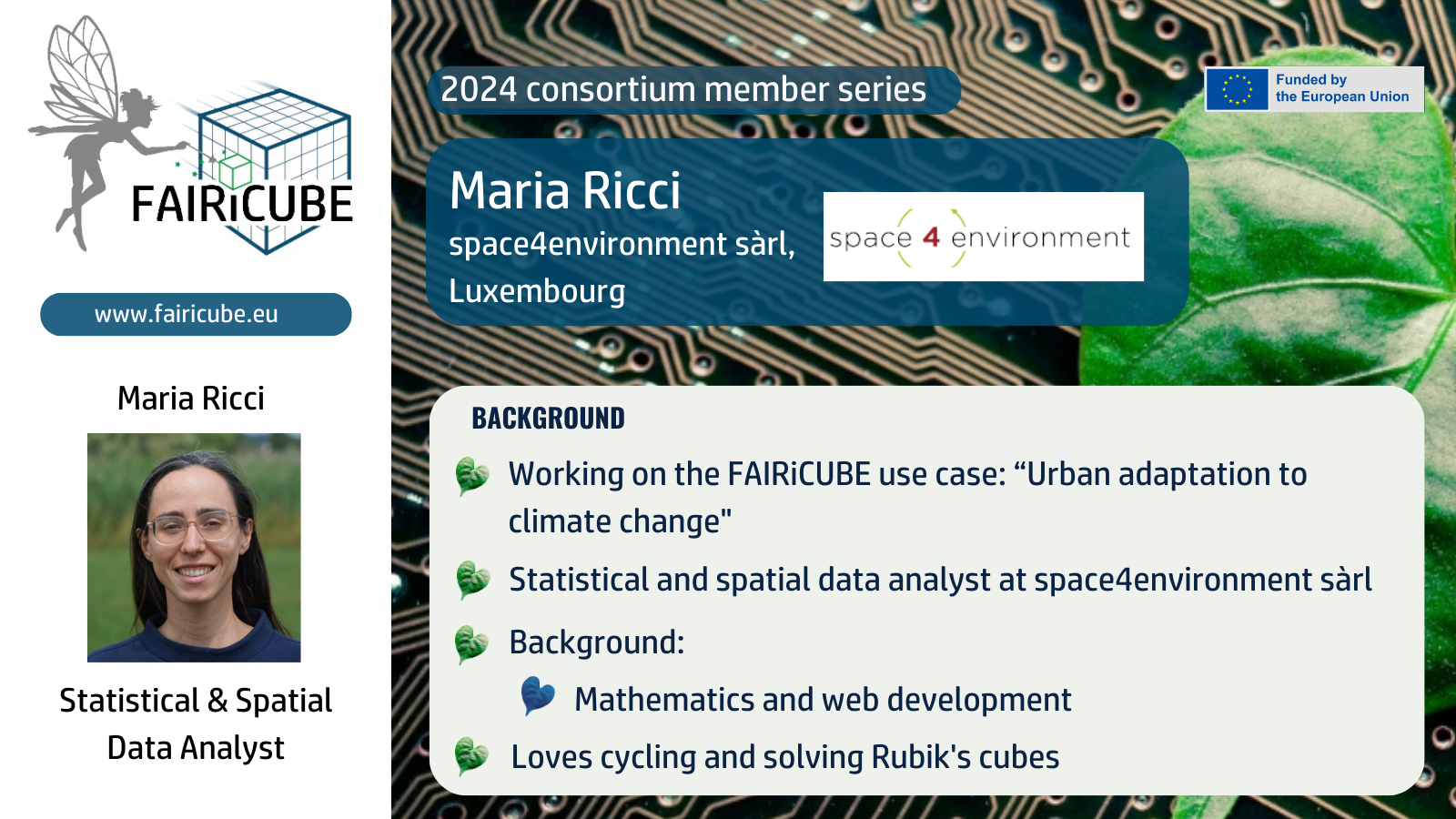Click the 2024 consortium member series banner
Image resolution: width=1456 pixels, height=819 pixels.
(693, 89)
